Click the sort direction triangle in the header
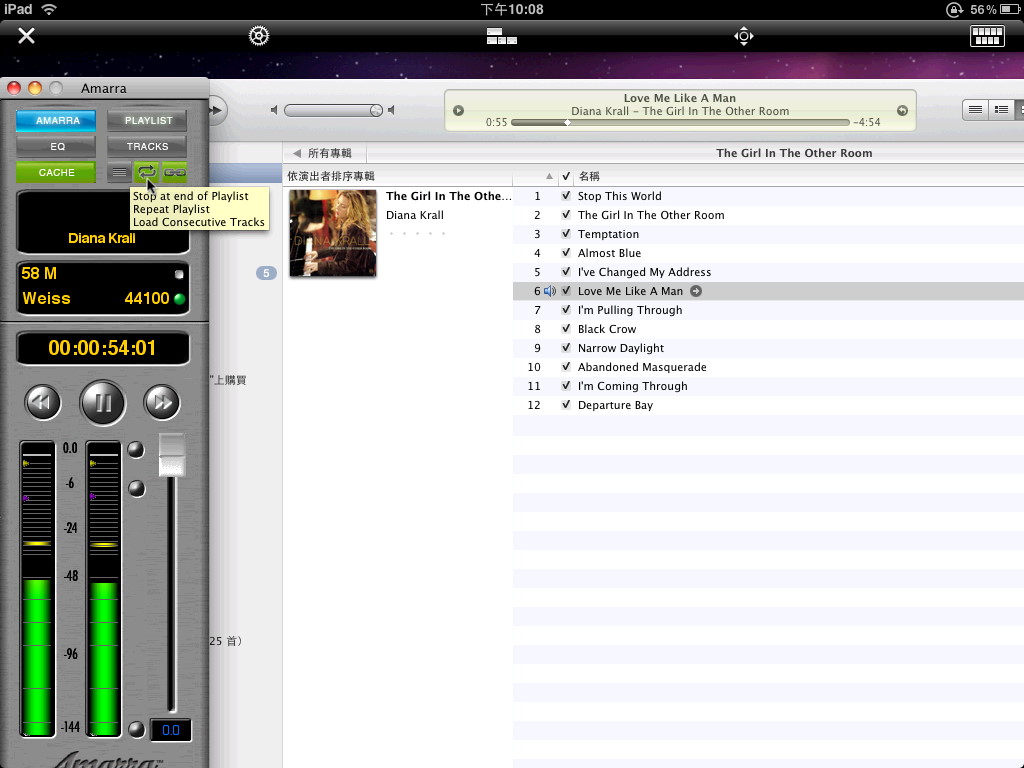 [549, 176]
